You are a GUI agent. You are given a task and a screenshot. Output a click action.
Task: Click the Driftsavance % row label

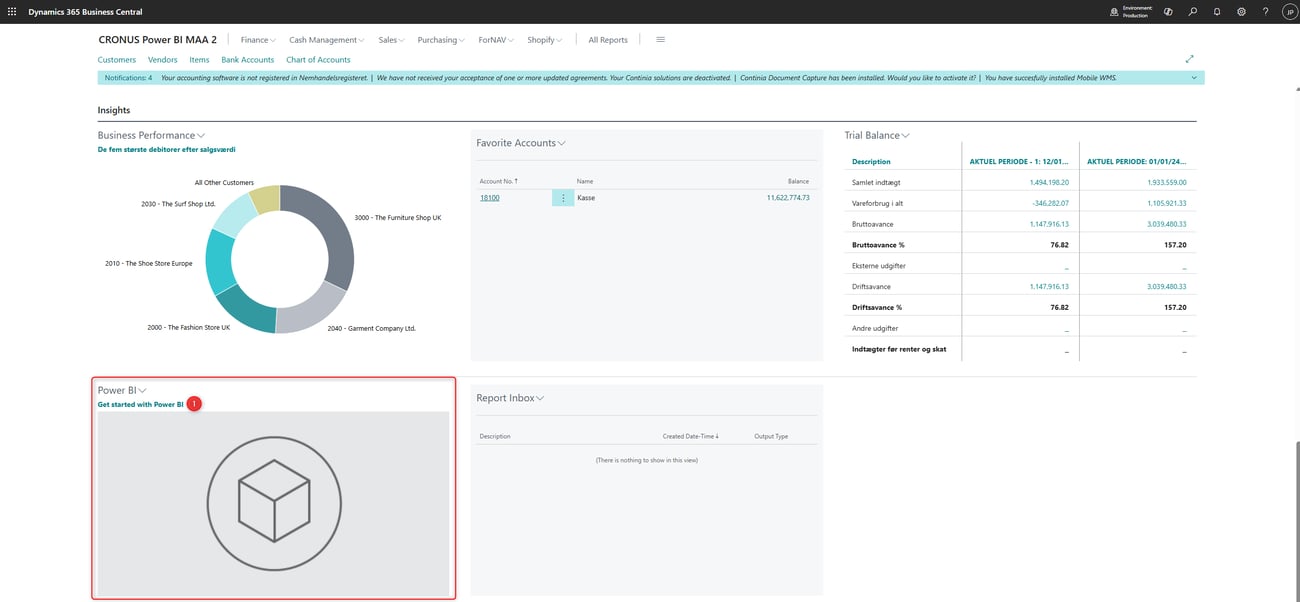(x=876, y=308)
